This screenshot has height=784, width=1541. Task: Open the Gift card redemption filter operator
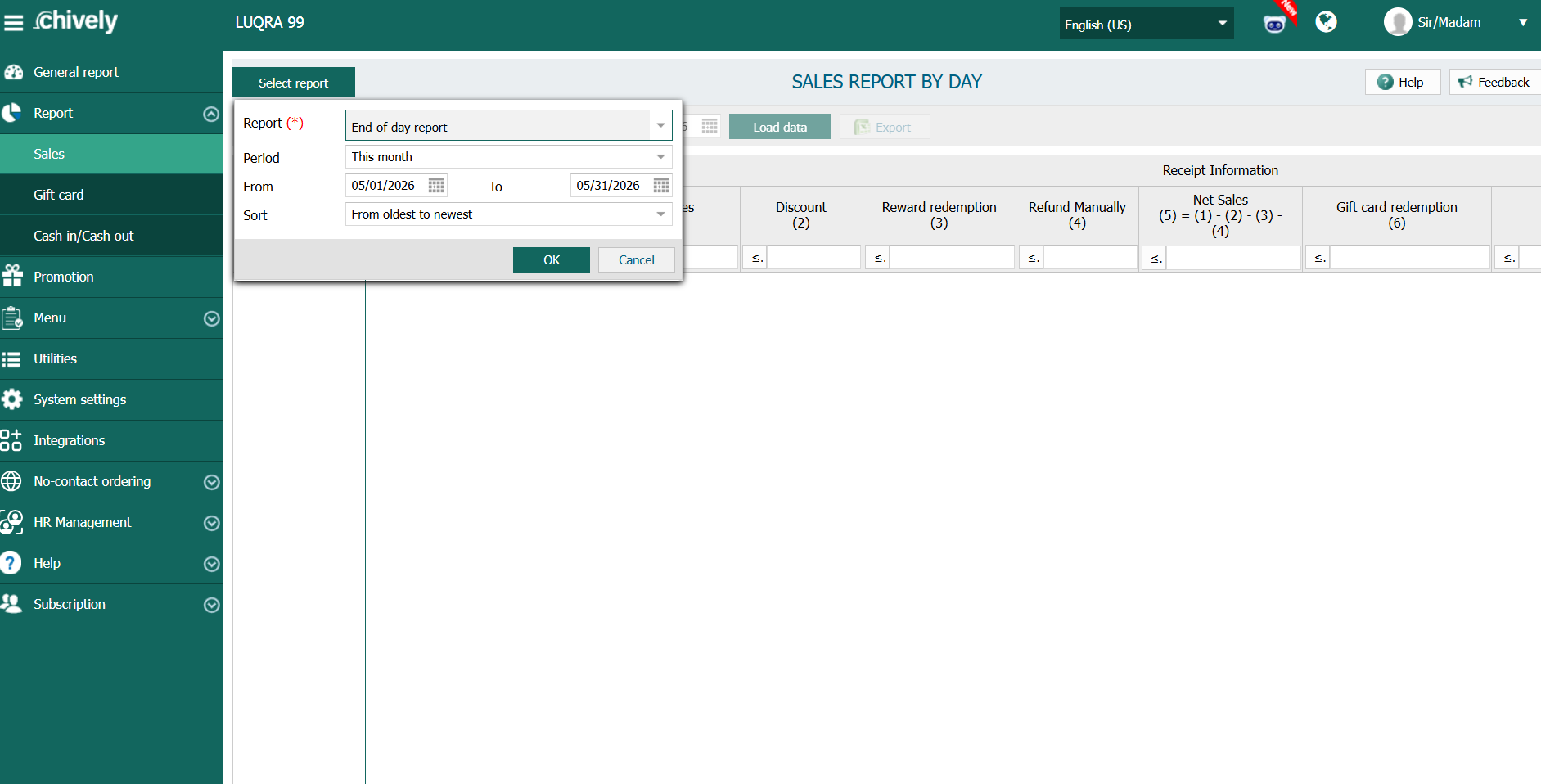click(1318, 258)
